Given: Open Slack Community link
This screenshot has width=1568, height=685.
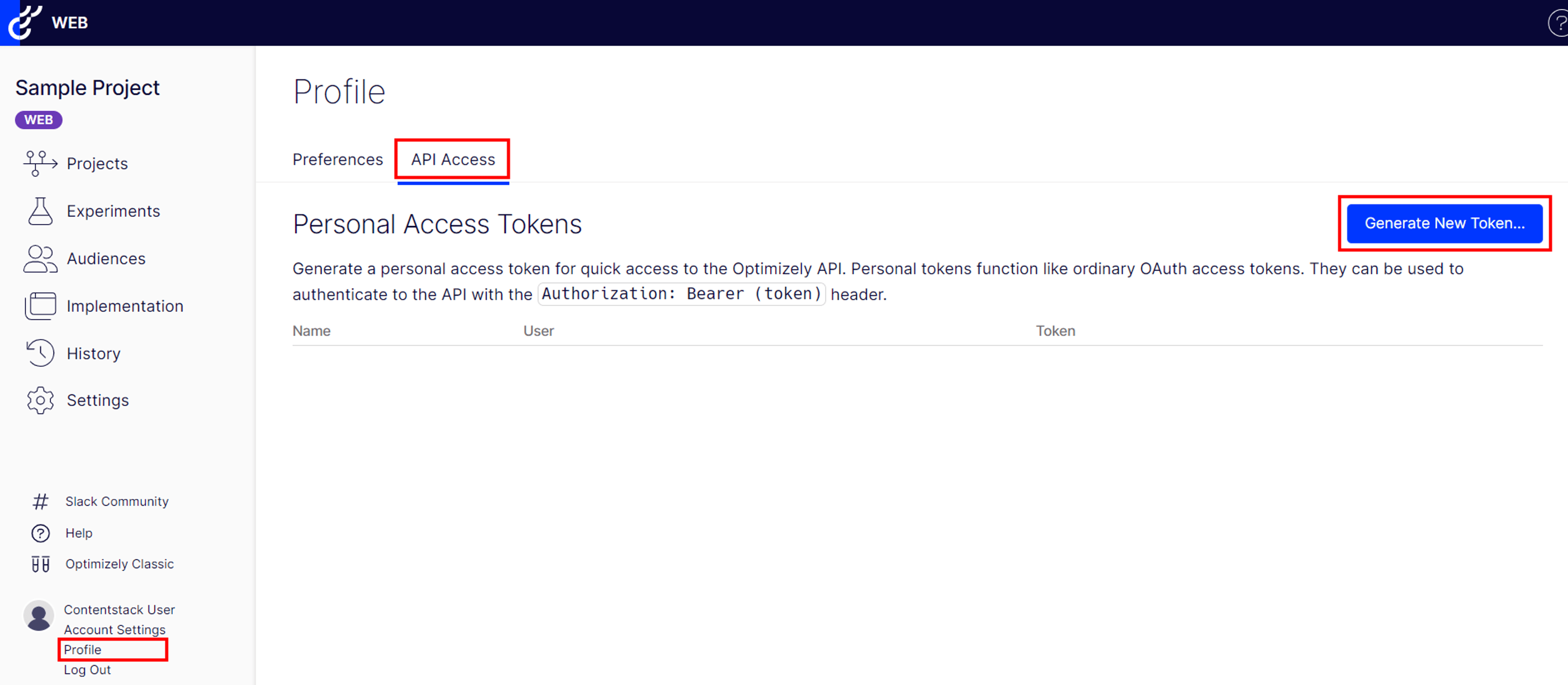Looking at the screenshot, I should click(x=117, y=501).
